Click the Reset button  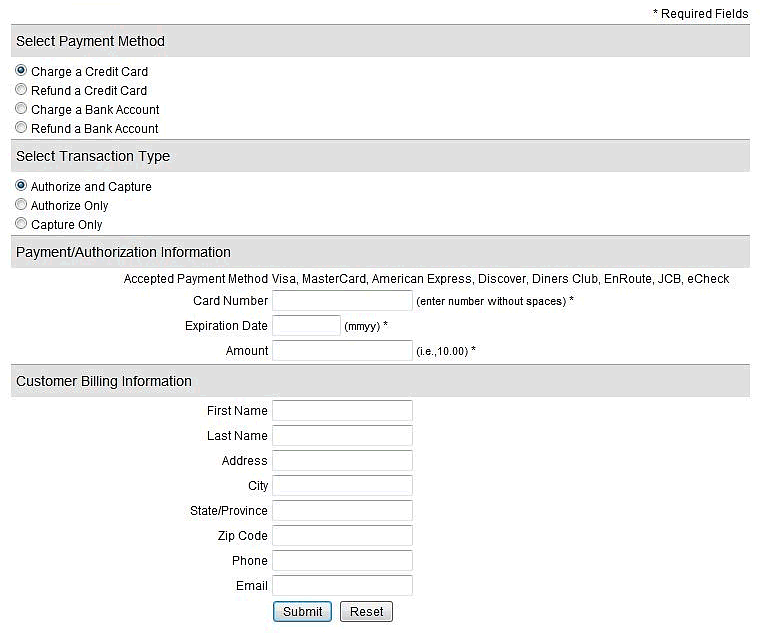(366, 611)
